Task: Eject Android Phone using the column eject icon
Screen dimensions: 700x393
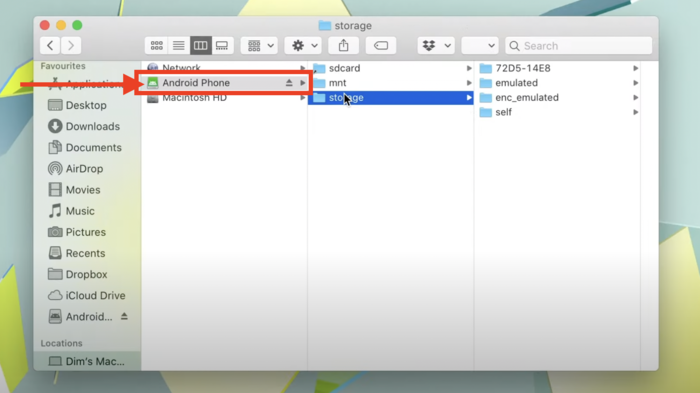Action: [x=289, y=83]
